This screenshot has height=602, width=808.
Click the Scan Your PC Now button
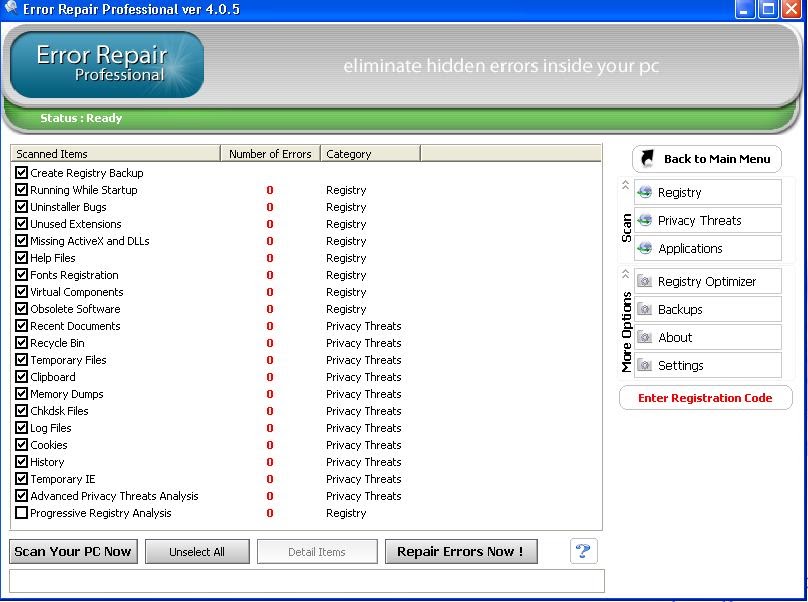point(73,551)
